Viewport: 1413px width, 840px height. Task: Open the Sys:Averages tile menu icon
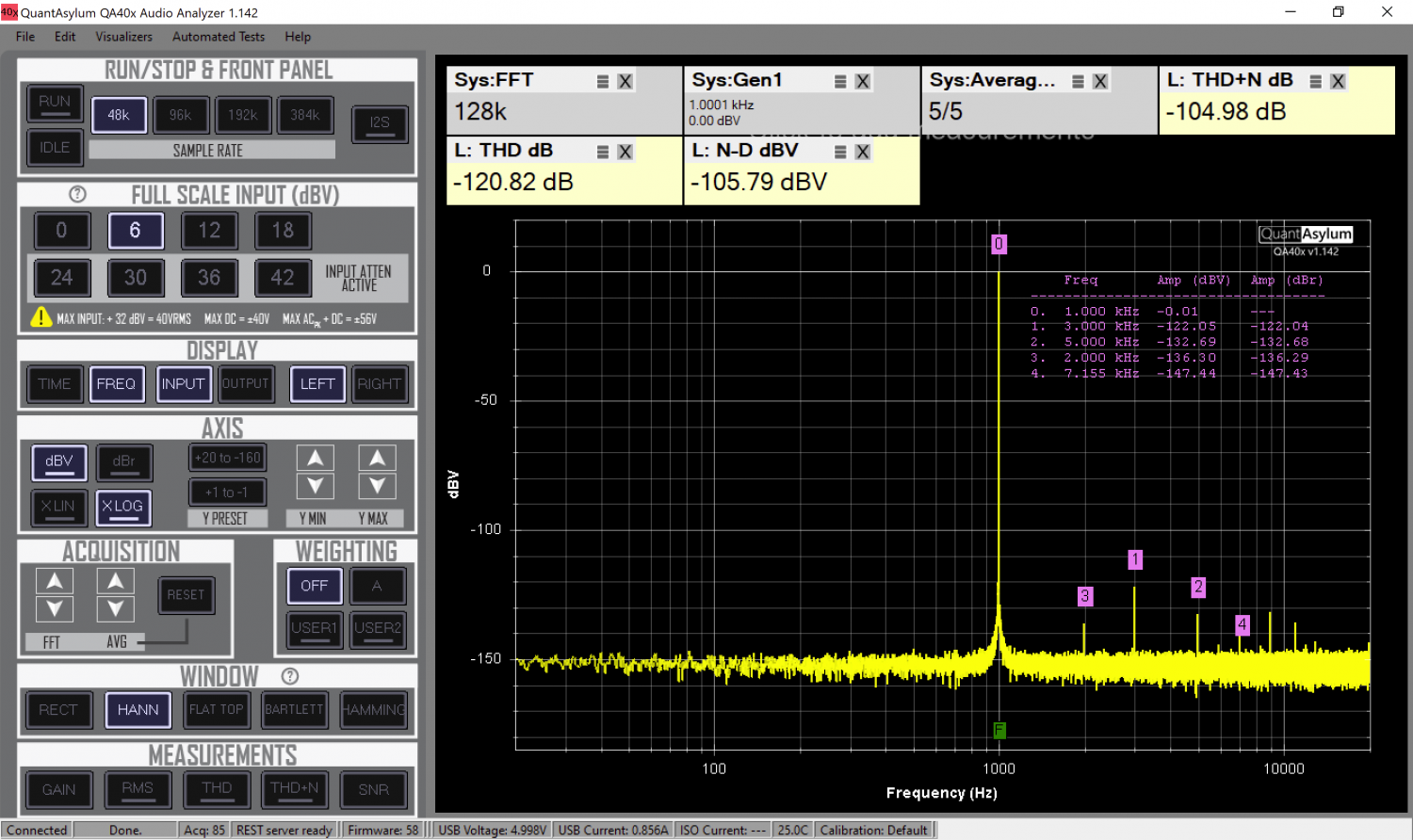1078,82
